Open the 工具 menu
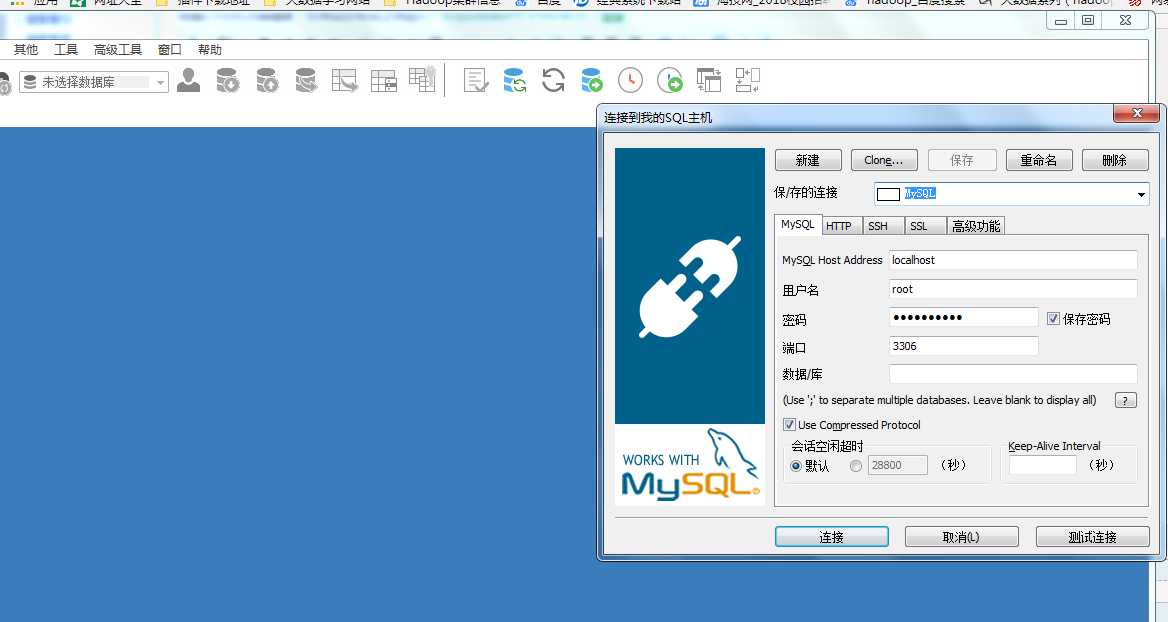Image resolution: width=1168 pixels, height=622 pixels. (x=66, y=49)
